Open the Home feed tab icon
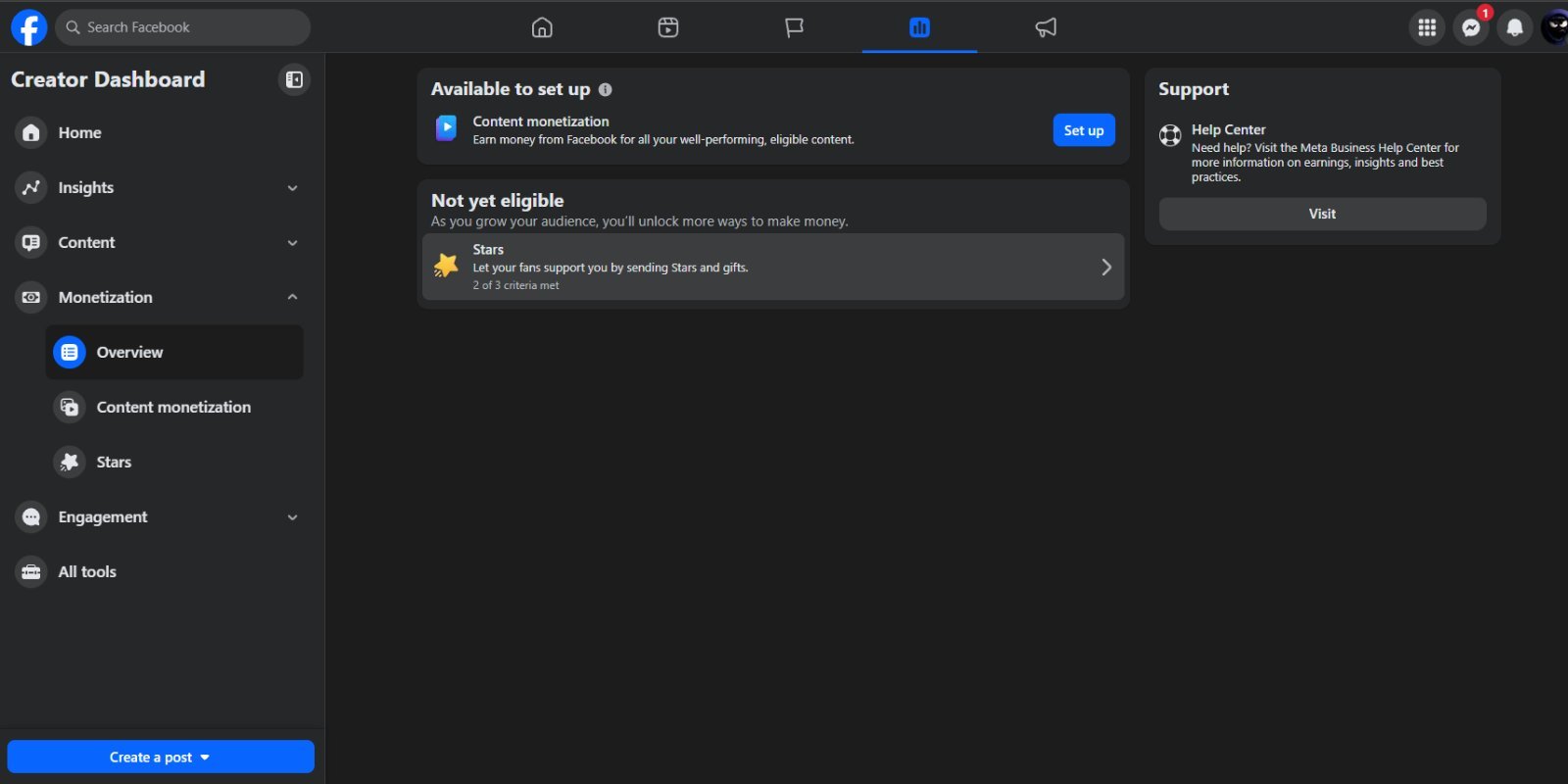The height and width of the screenshot is (784, 1568). coord(542,27)
